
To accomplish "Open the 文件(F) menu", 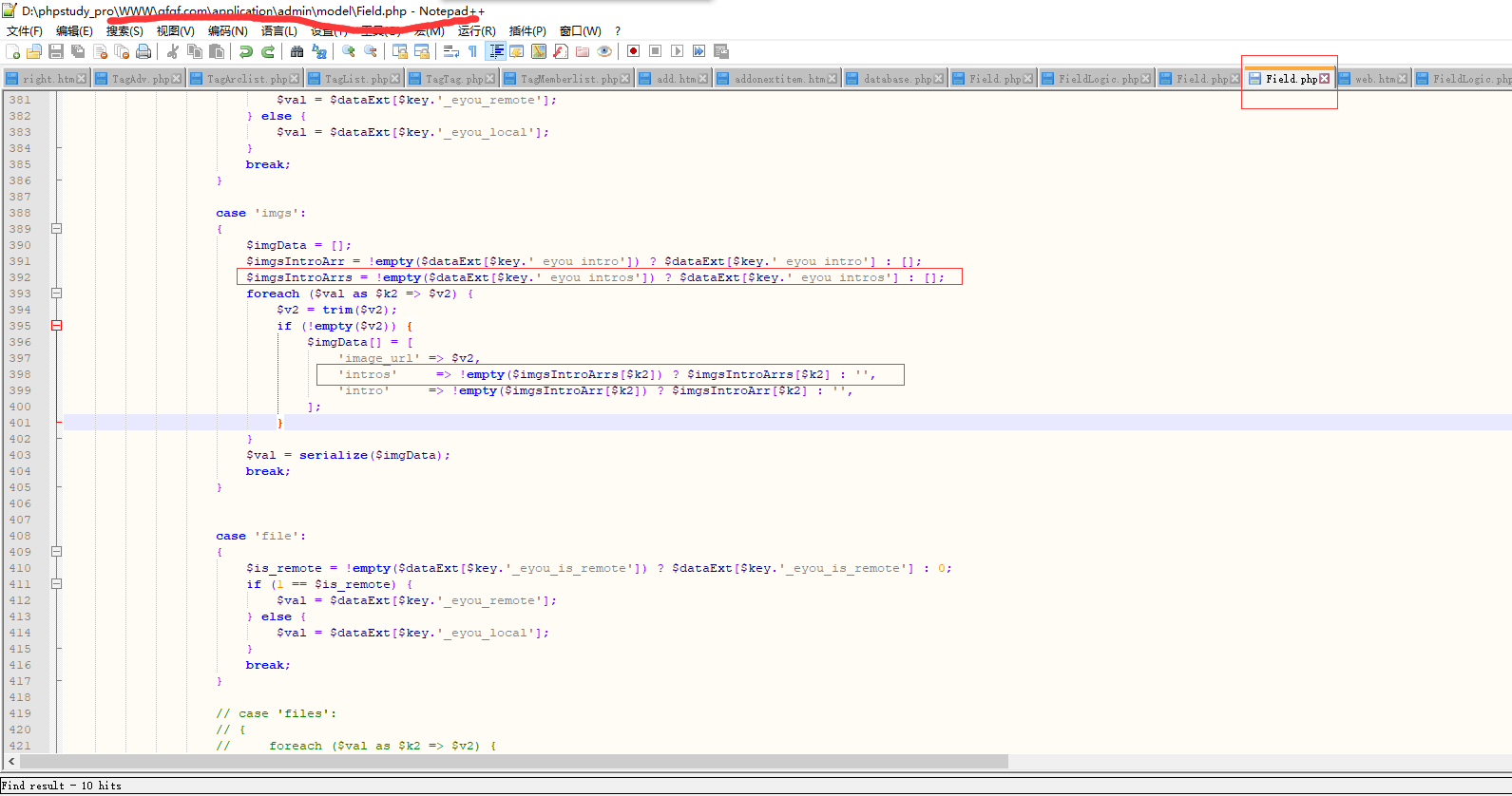I will pyautogui.click(x=25, y=31).
